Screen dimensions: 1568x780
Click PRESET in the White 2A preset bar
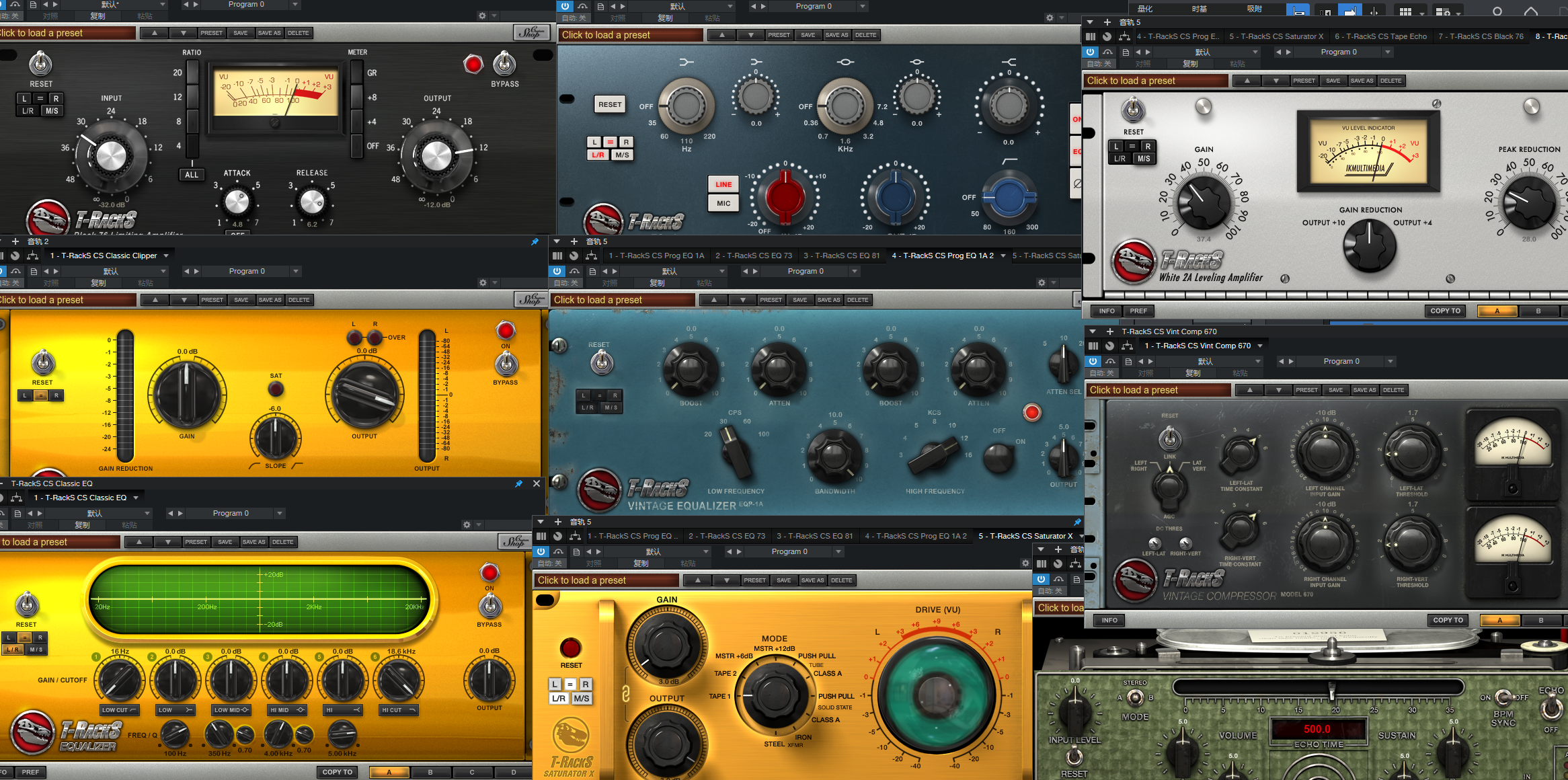coord(1304,81)
